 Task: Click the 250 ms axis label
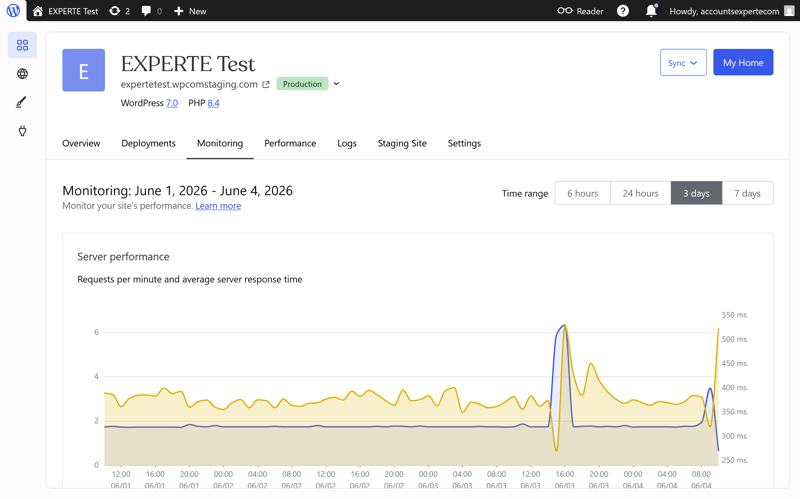coord(734,460)
